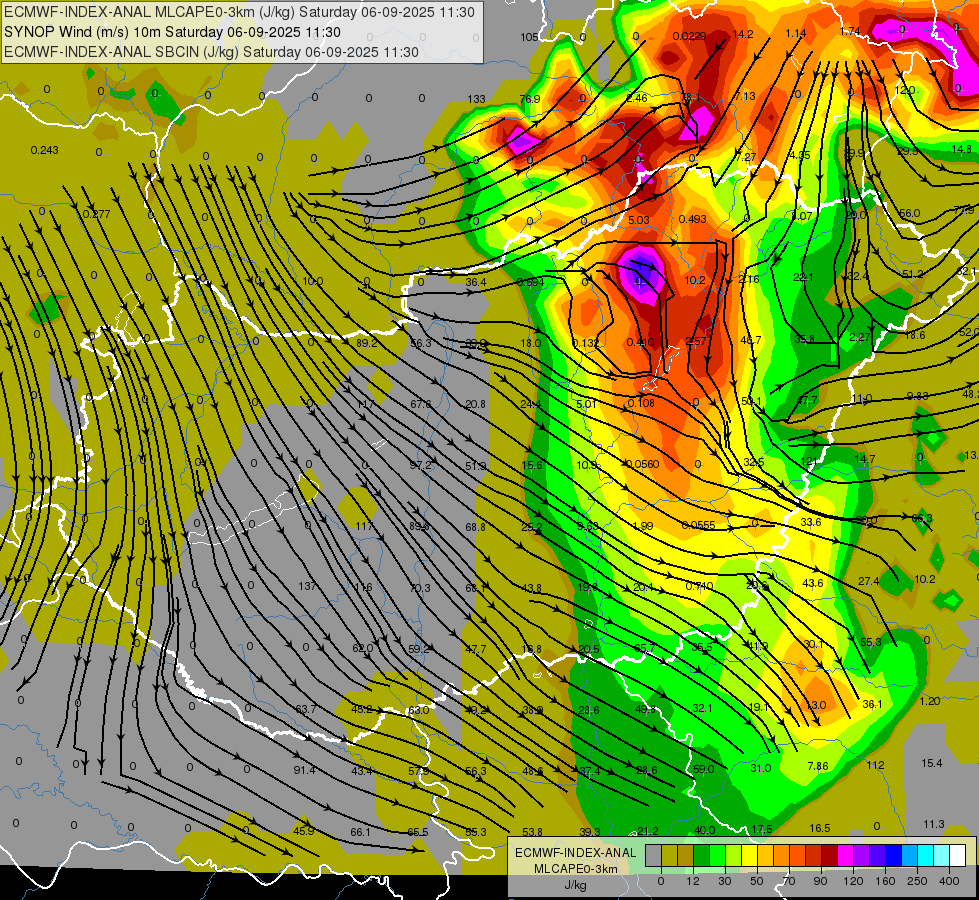Select the pure blue legend swatch
979x900 pixels.
coord(893,856)
